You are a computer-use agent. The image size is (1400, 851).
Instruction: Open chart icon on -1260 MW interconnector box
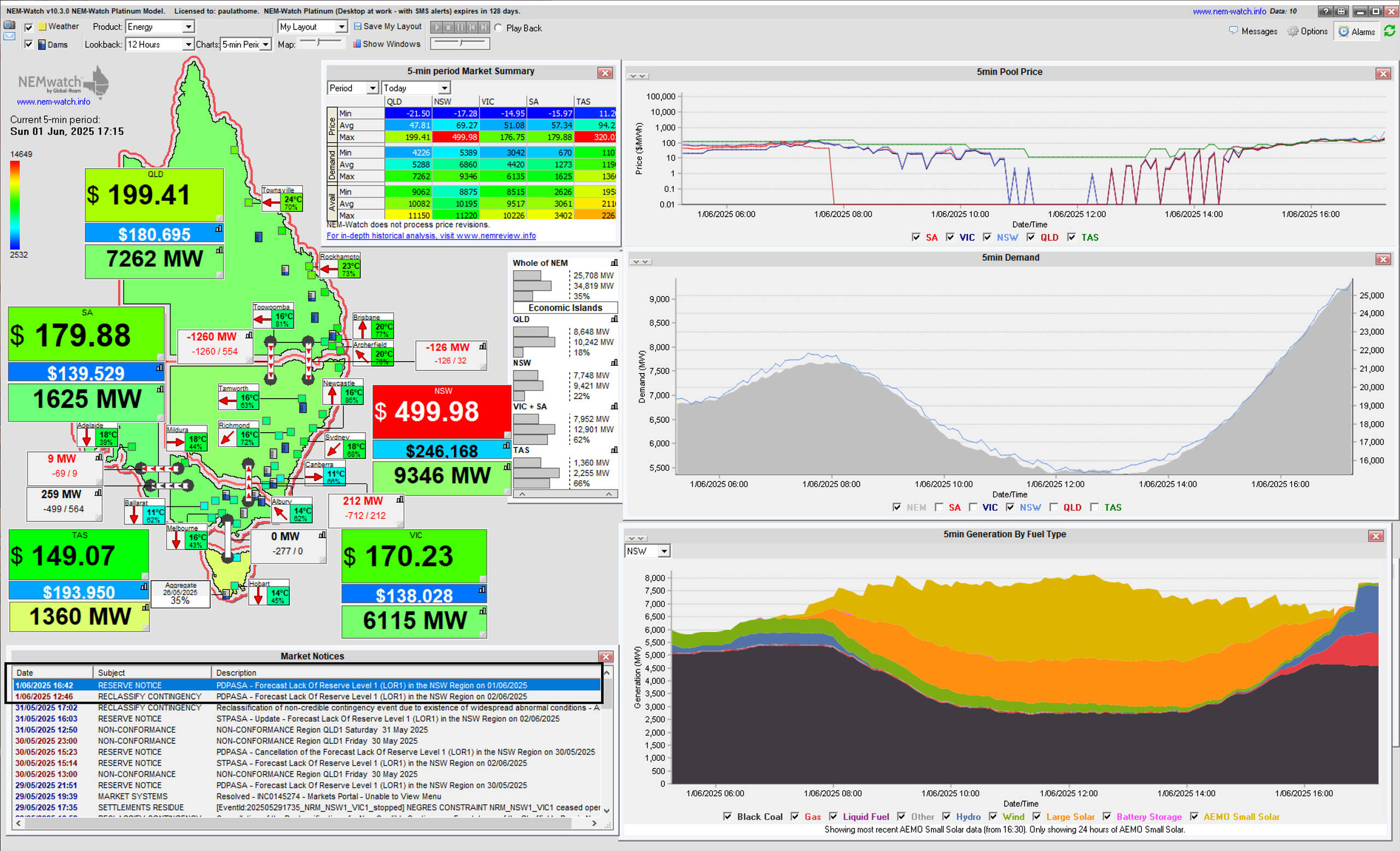249,336
